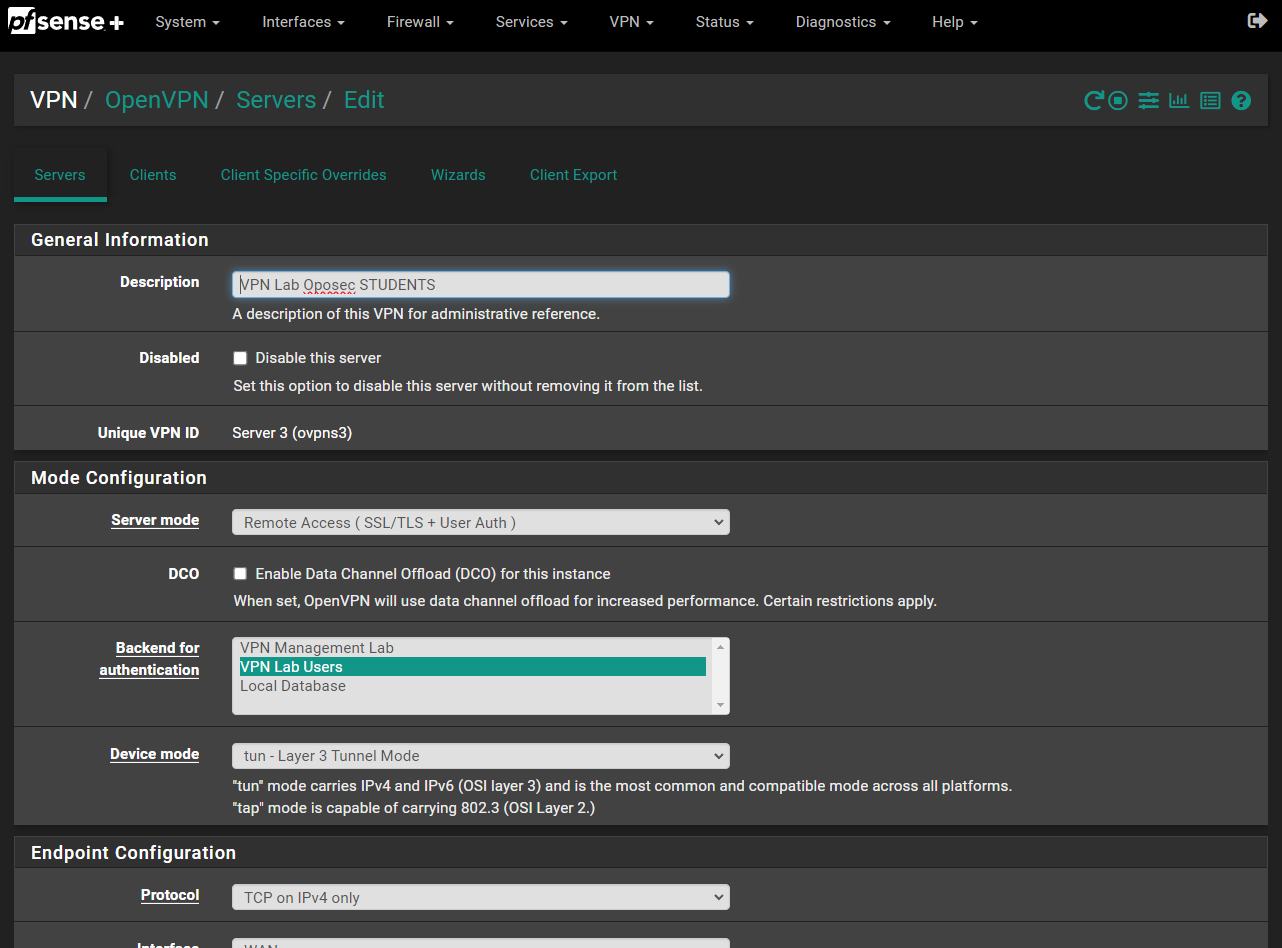Open the help question mark icon
The height and width of the screenshot is (948, 1282).
point(1241,100)
